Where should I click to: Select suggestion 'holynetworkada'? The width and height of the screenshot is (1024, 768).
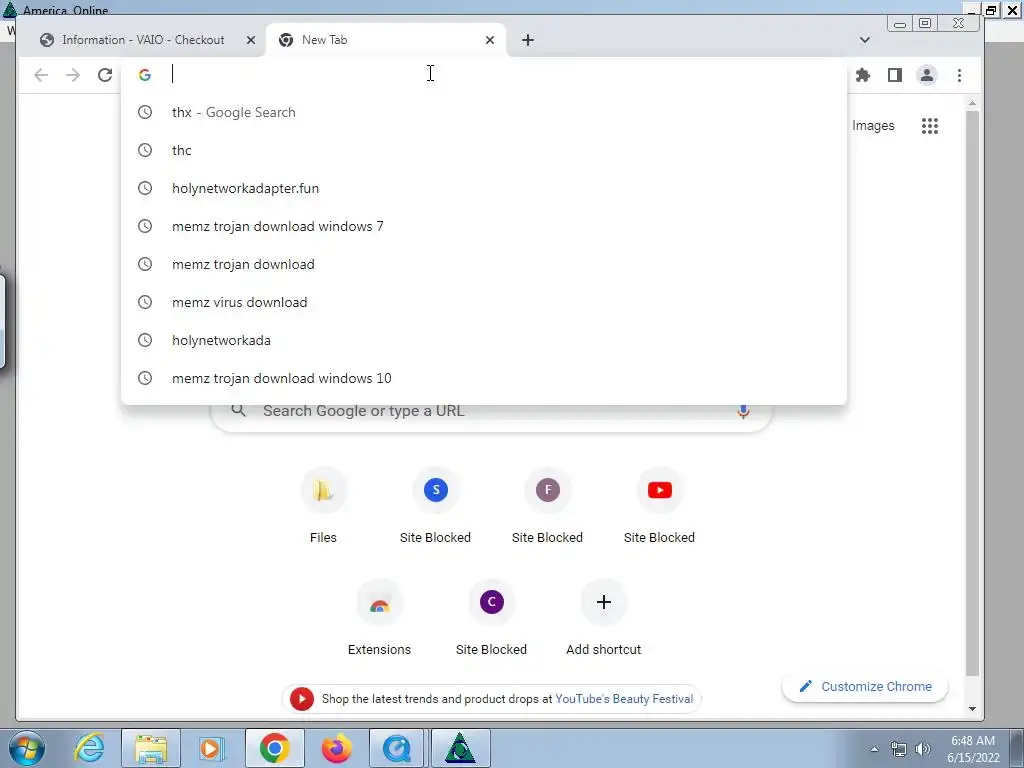(484, 340)
